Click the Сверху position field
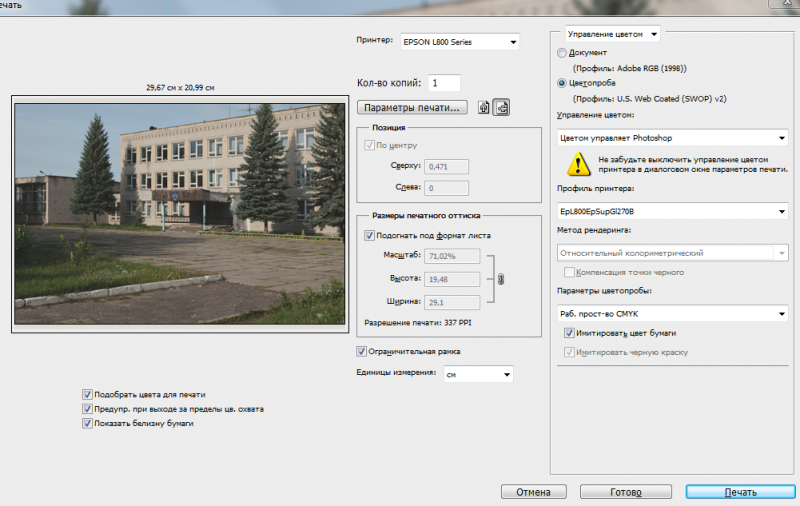Image resolution: width=800 pixels, height=506 pixels. pyautogui.click(x=446, y=167)
